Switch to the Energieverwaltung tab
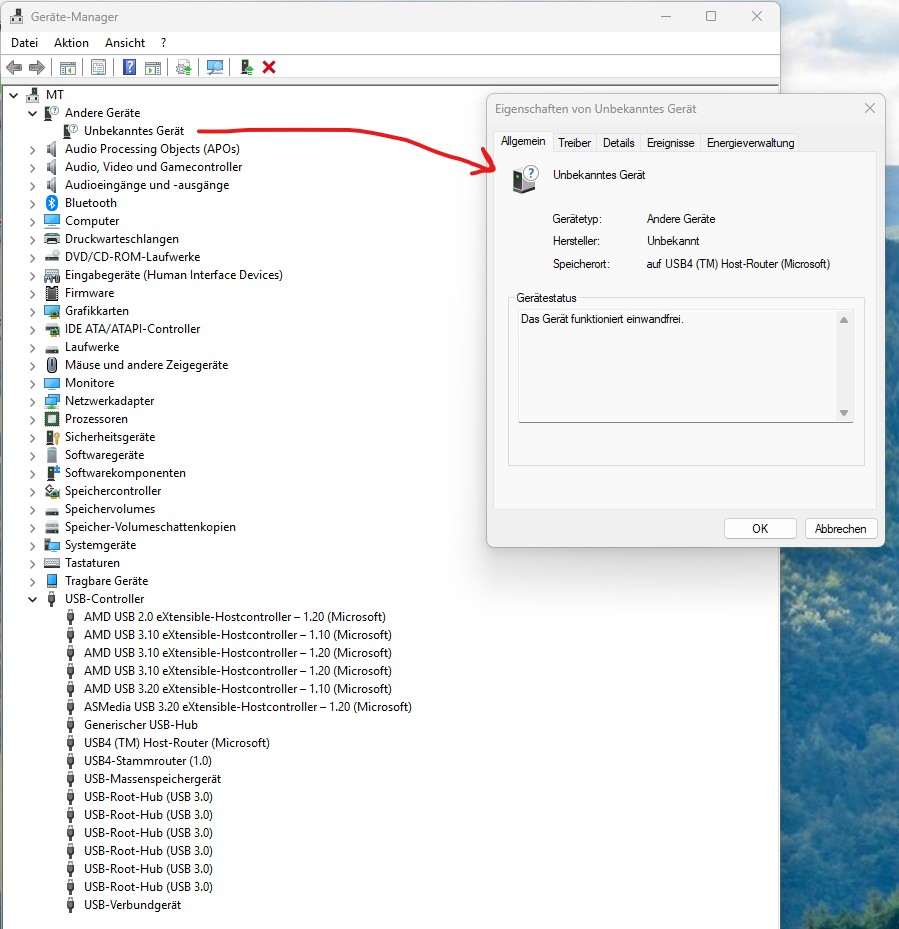899x929 pixels. pos(750,143)
